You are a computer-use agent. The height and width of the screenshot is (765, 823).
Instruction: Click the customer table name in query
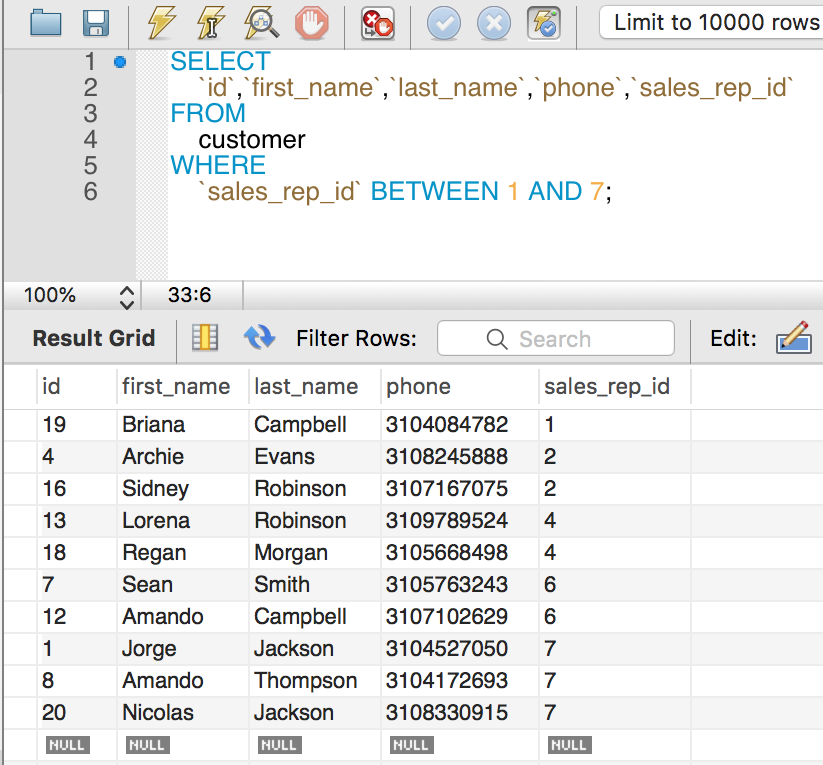[x=252, y=140]
